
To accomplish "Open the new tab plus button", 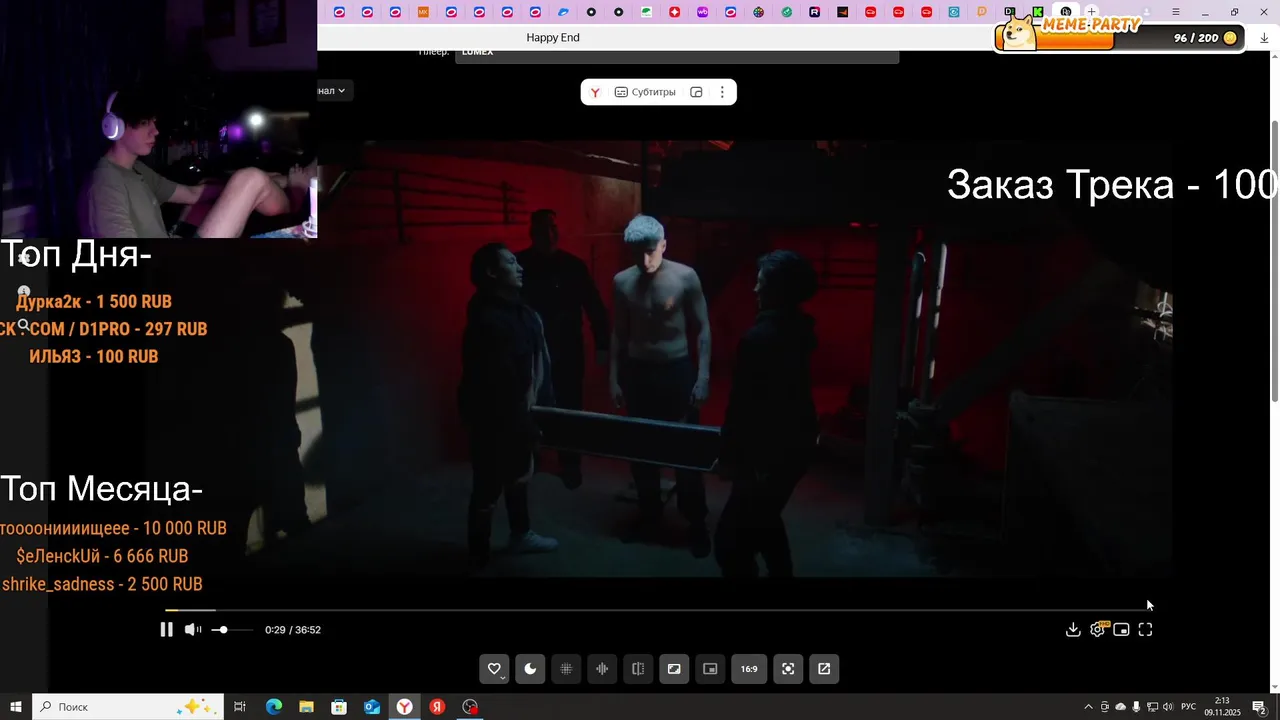I will click(x=1092, y=12).
